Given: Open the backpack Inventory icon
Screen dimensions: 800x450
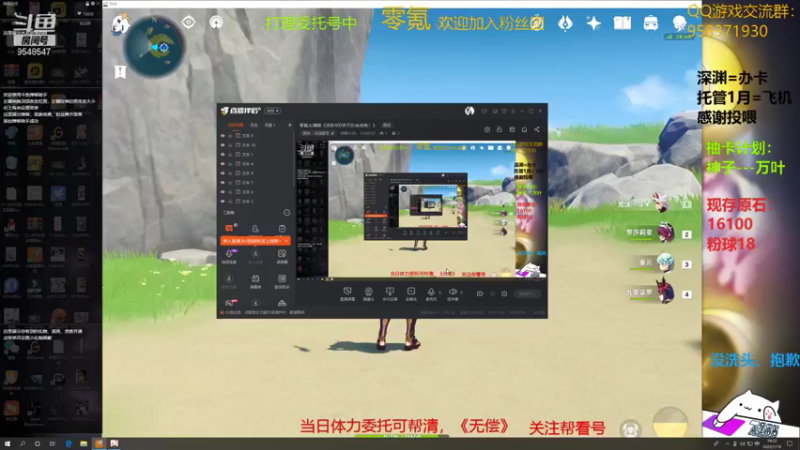Looking at the screenshot, I should coord(651,23).
